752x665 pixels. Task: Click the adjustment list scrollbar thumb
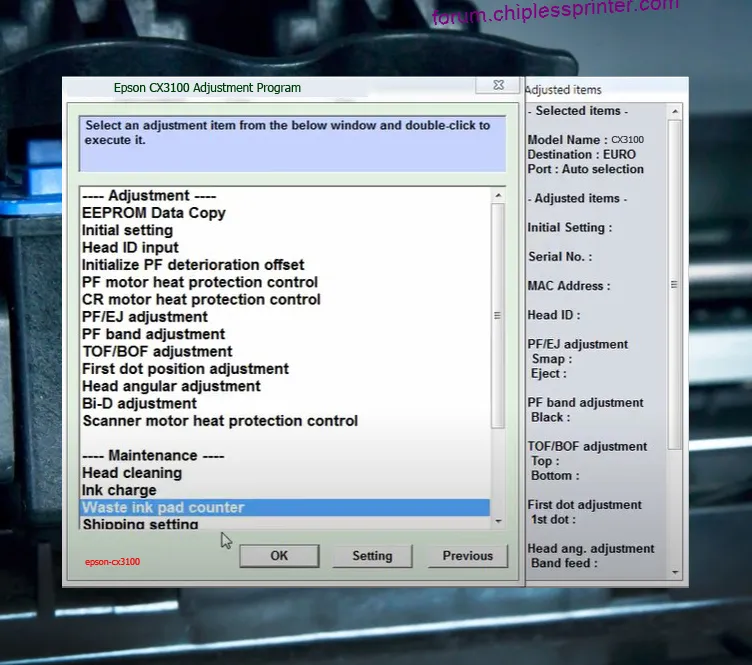(498, 315)
